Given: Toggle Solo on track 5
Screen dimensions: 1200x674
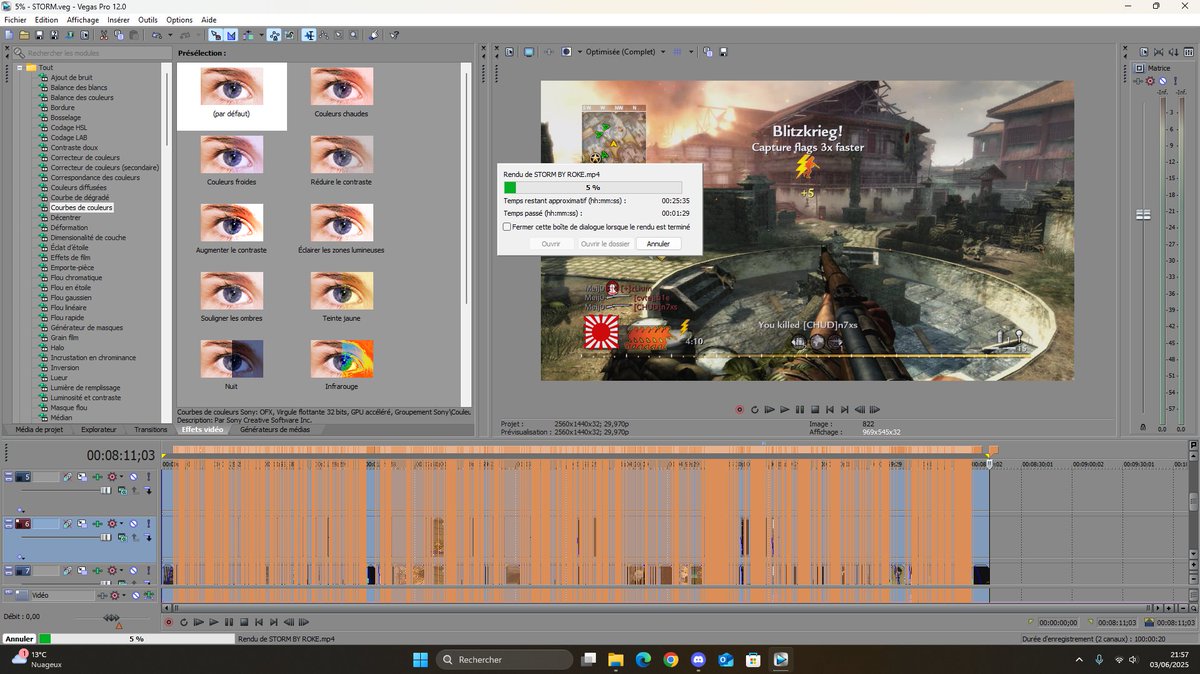Looking at the screenshot, I should 149,476.
